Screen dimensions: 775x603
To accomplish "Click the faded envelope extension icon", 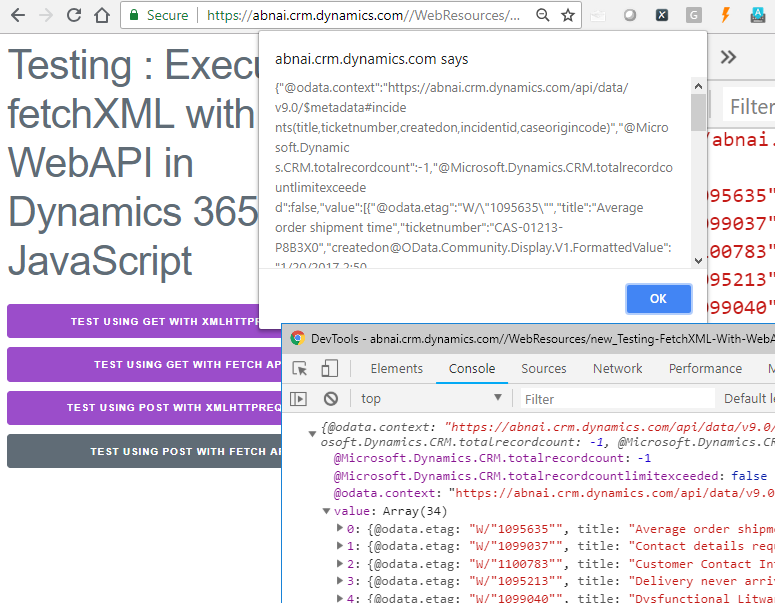I will [x=598, y=16].
